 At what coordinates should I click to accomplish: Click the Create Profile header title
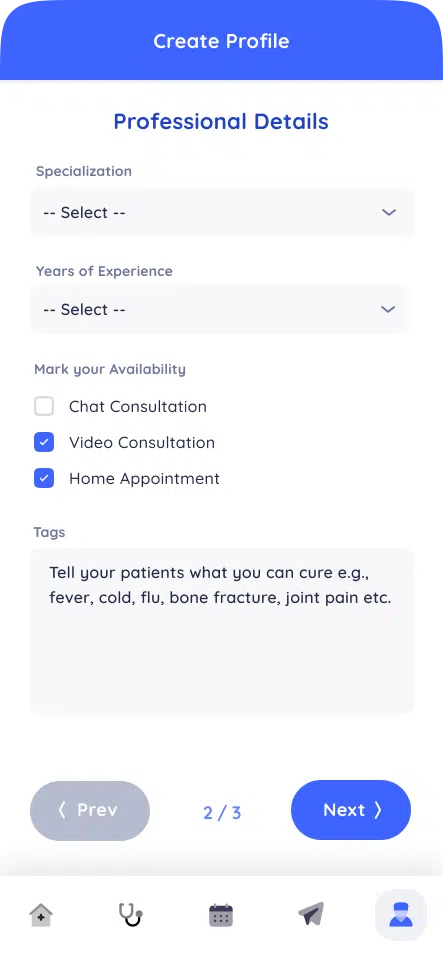coord(221,41)
